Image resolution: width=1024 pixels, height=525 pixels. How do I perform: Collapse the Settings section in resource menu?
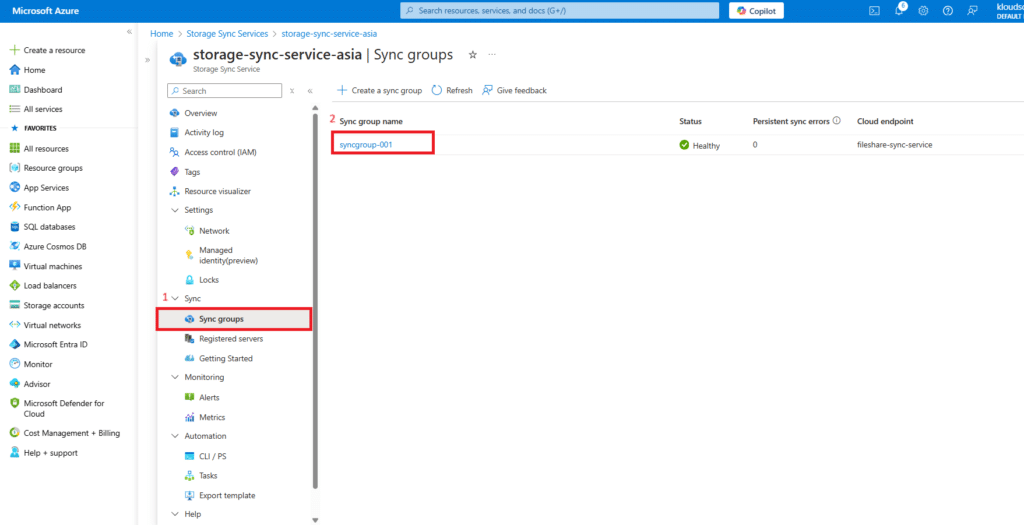[x=175, y=211]
